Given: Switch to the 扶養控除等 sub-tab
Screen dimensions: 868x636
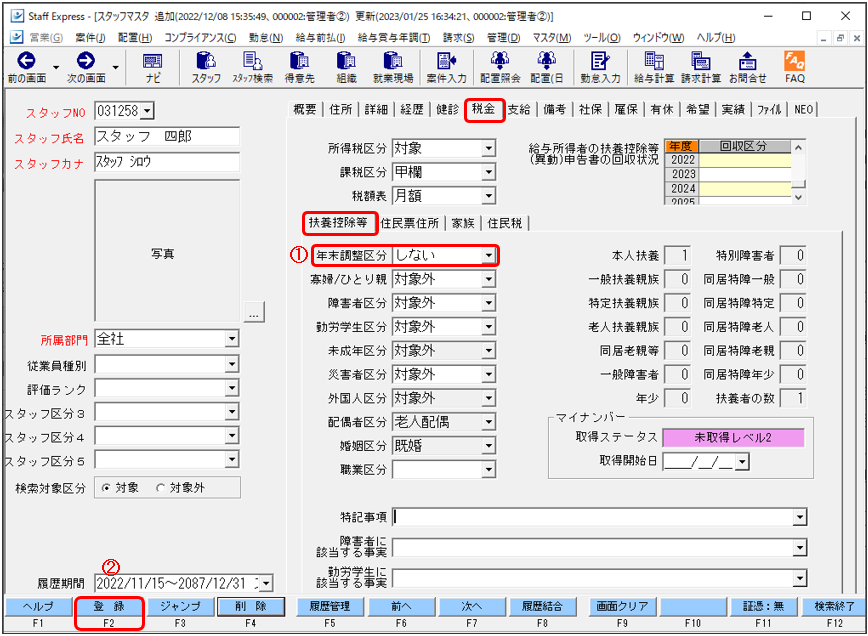Looking at the screenshot, I should pos(338,223).
